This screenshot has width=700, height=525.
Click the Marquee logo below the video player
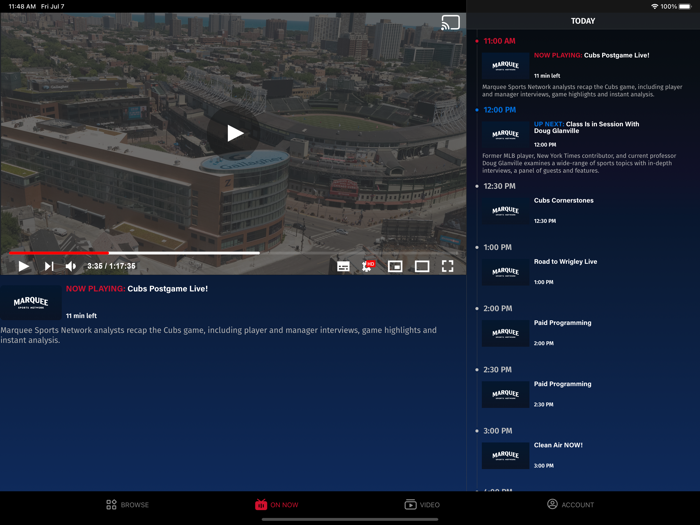(x=31, y=303)
